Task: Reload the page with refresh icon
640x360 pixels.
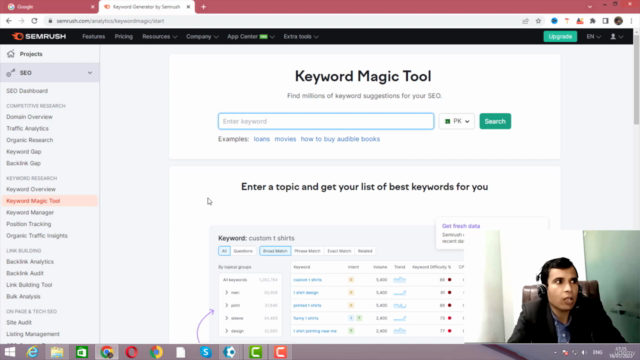Action: tap(34, 21)
